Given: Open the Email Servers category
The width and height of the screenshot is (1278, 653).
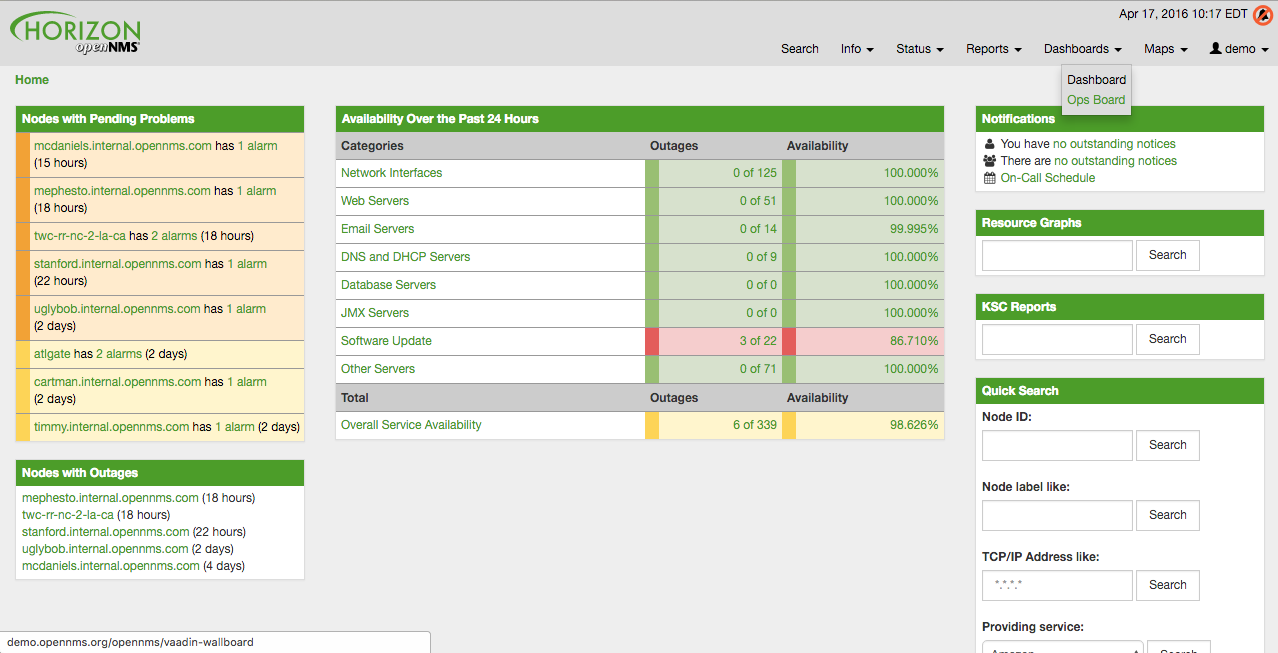Looking at the screenshot, I should (x=377, y=229).
